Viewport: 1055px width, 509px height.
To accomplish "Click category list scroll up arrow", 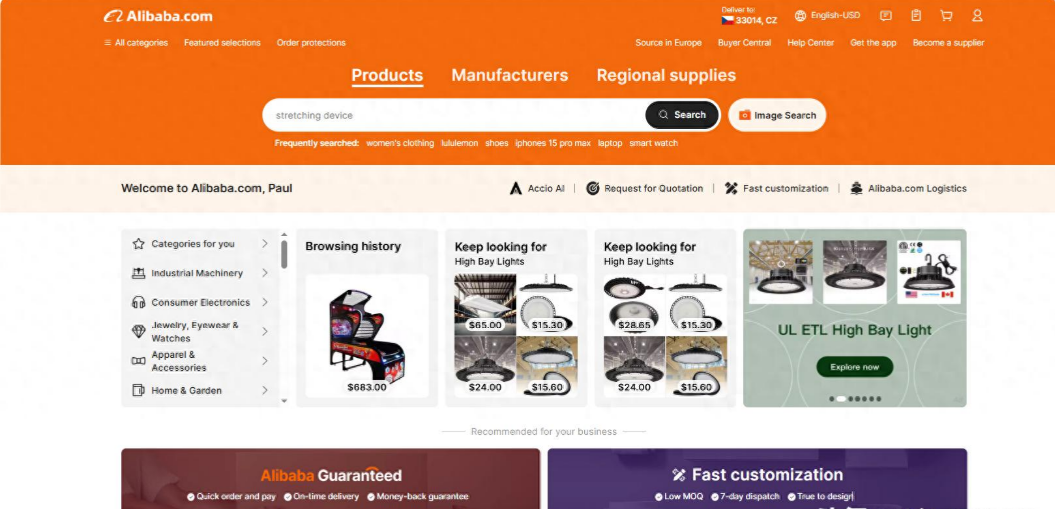I will (x=284, y=234).
